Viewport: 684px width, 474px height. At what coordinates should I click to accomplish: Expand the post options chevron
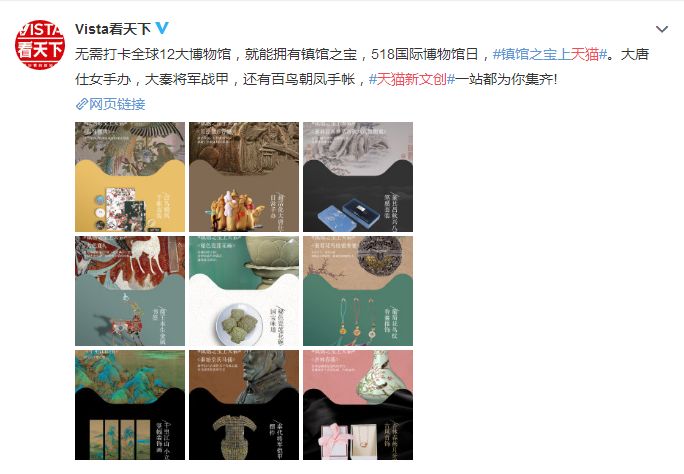click(662, 29)
